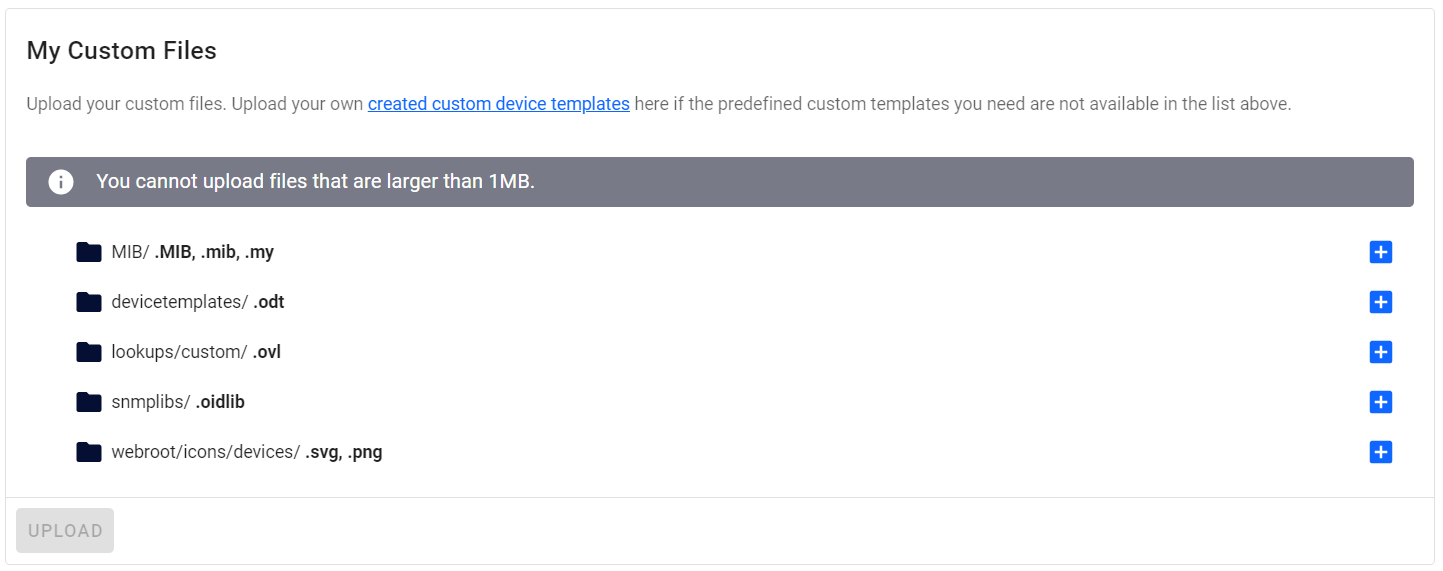Select the MIB/ folder label
The image size is (1443, 571).
point(130,252)
